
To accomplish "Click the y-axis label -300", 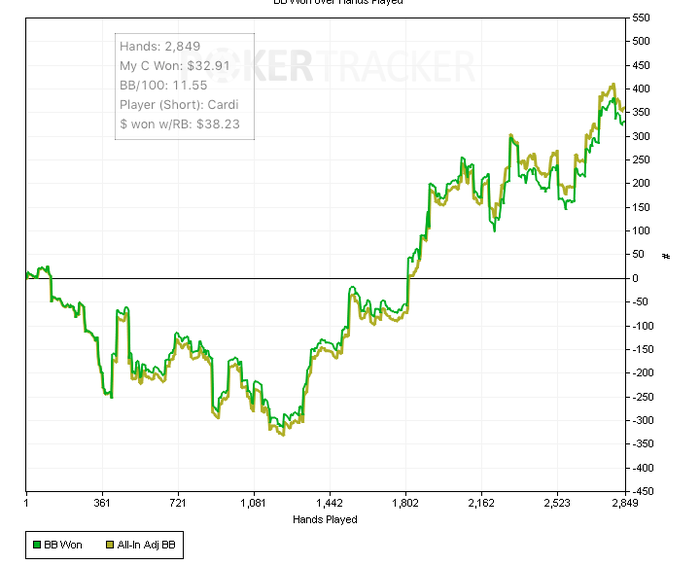I will [x=643, y=420].
